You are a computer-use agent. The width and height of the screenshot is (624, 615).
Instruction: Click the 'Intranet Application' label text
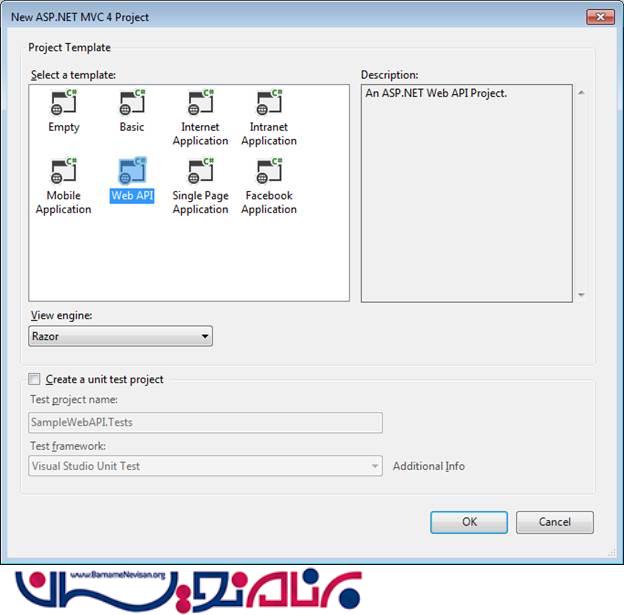(269, 134)
